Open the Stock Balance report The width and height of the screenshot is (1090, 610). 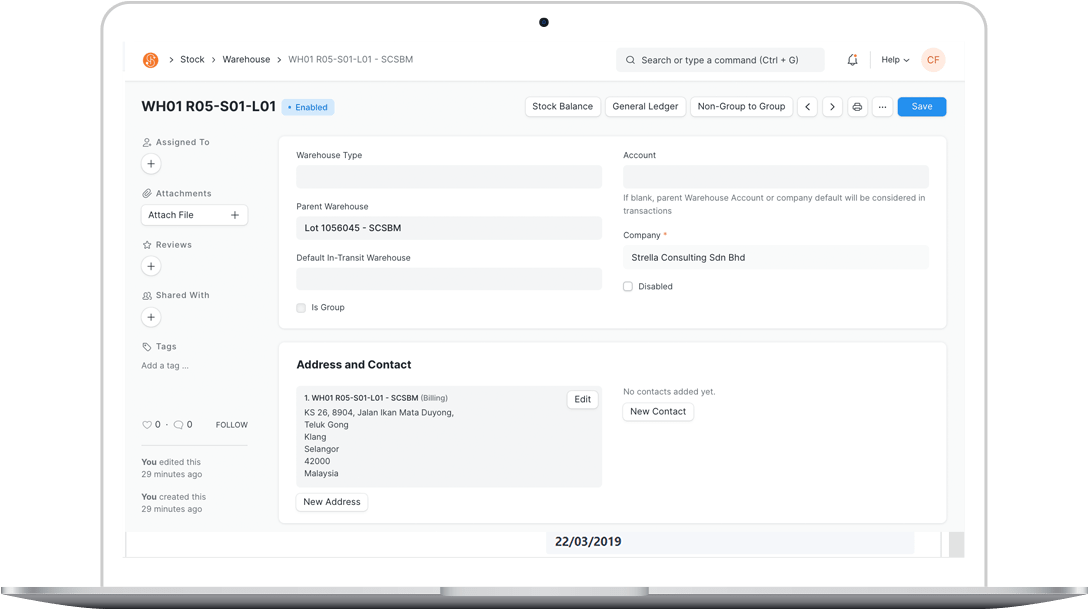(562, 107)
